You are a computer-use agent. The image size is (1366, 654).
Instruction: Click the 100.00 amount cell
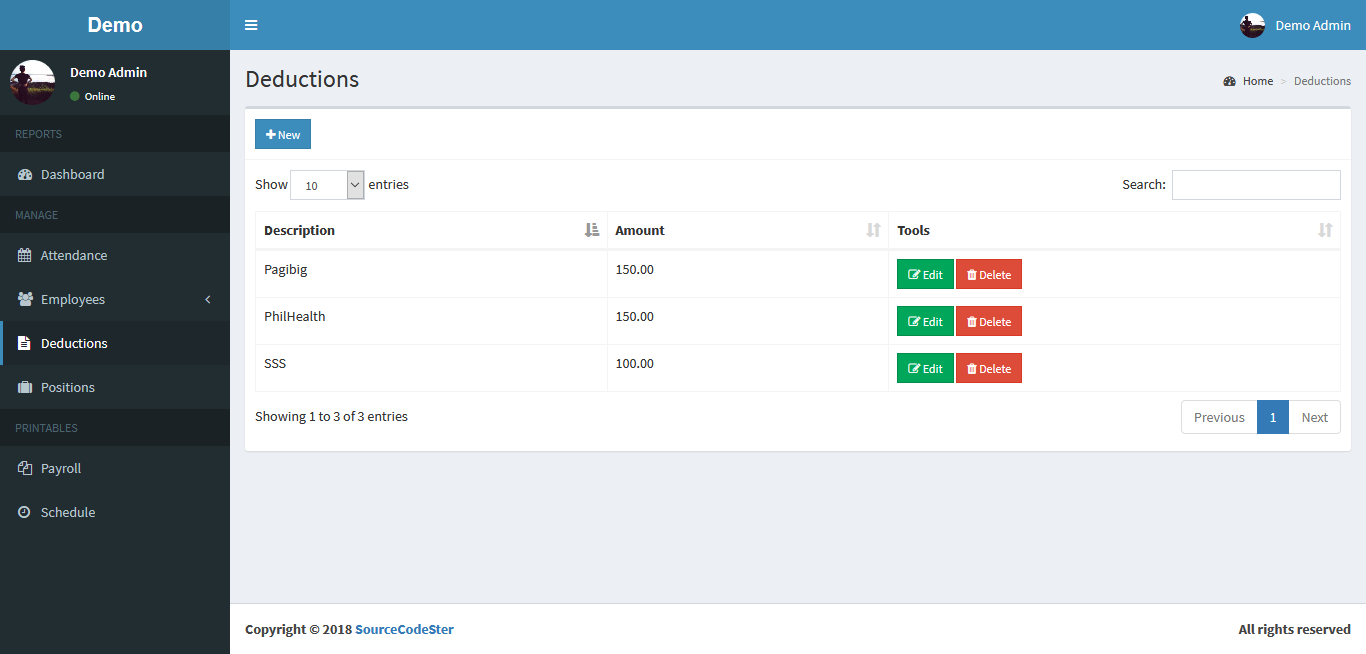[x=747, y=368]
